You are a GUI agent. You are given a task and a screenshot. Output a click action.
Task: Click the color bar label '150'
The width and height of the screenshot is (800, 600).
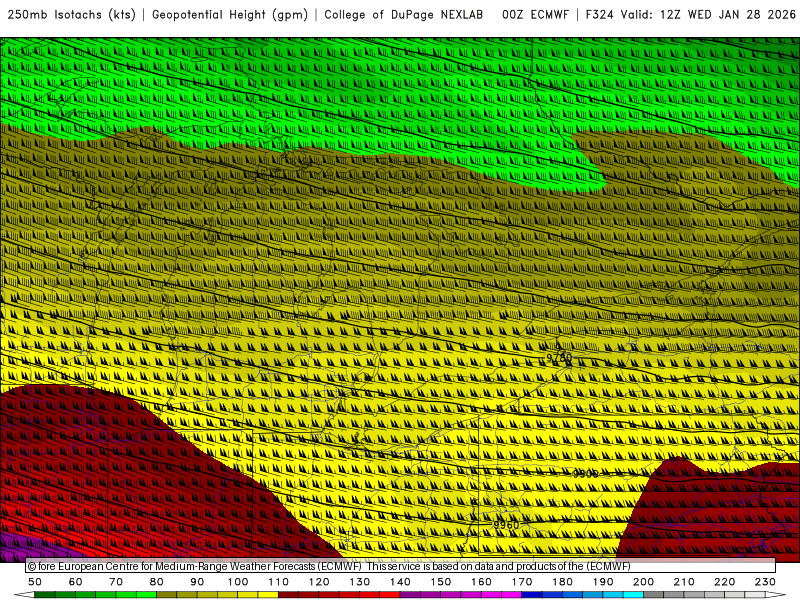(x=441, y=582)
